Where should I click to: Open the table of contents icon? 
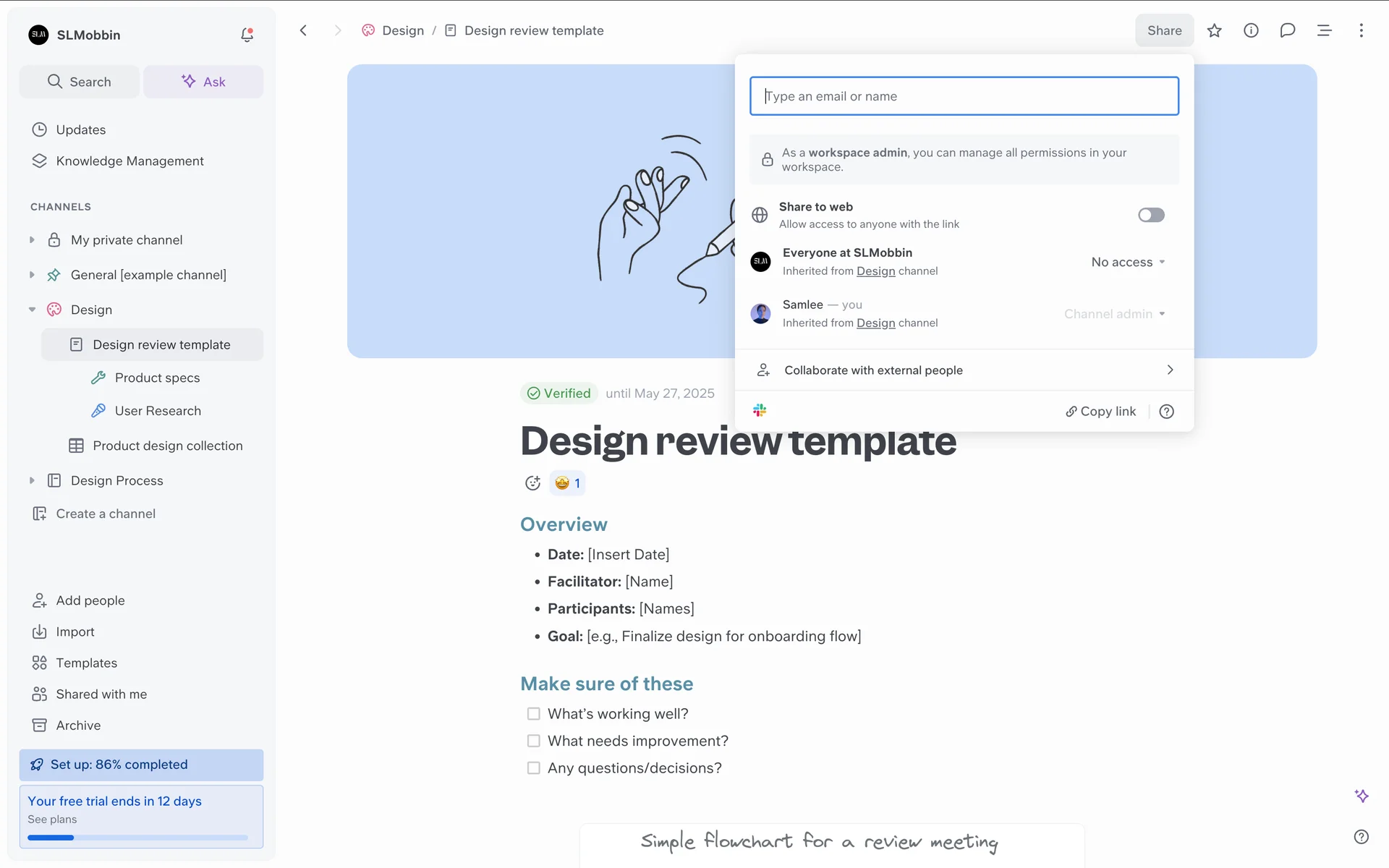tap(1324, 30)
